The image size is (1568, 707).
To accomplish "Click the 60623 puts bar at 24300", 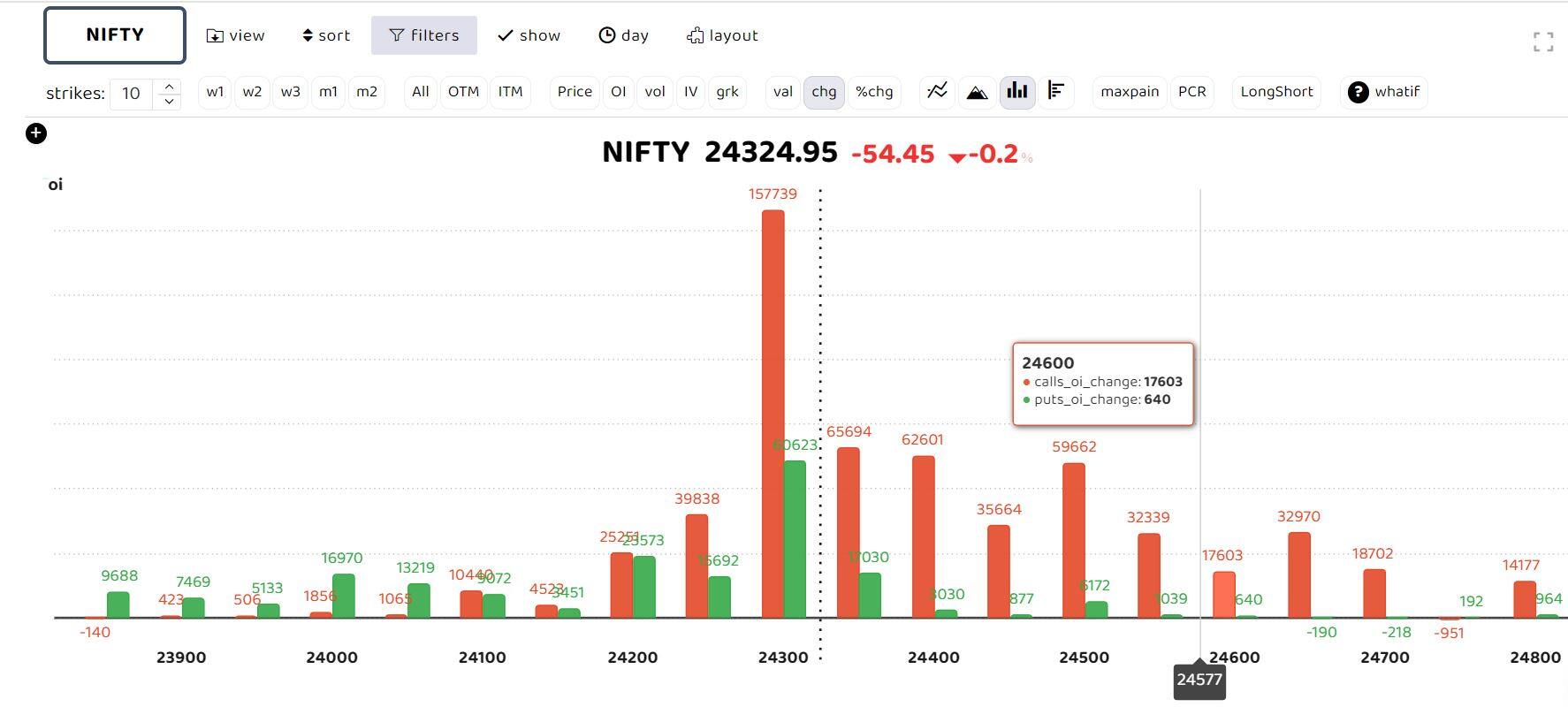I will point(795,539).
